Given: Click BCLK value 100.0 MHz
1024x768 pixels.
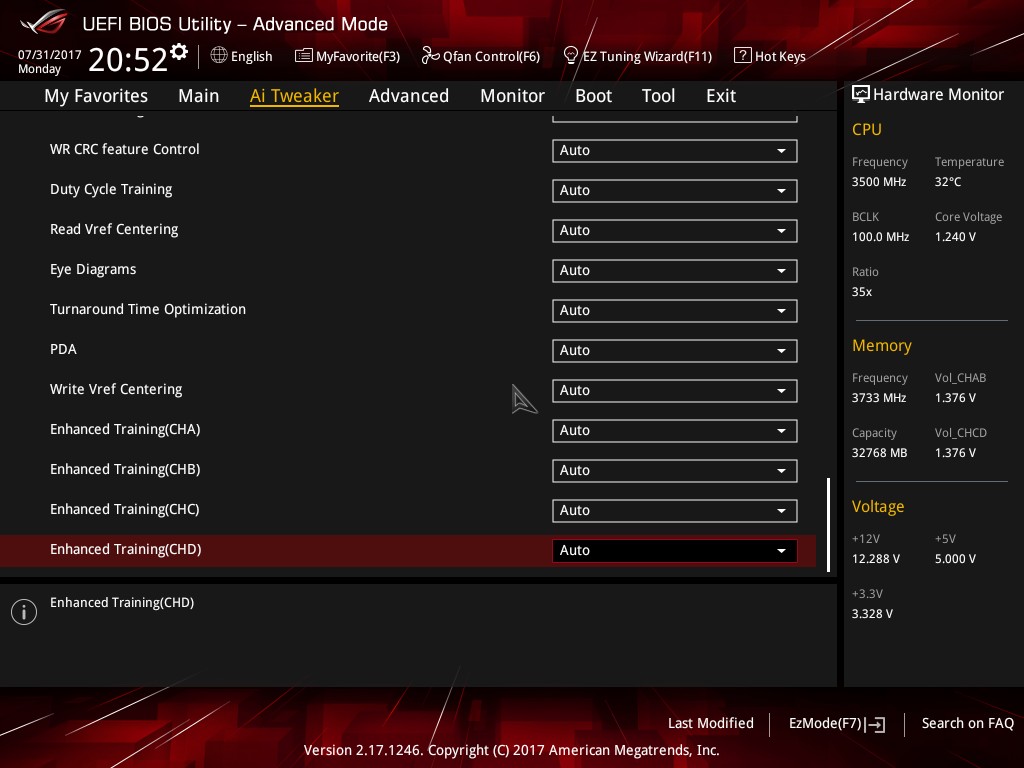Looking at the screenshot, I should [x=880, y=237].
